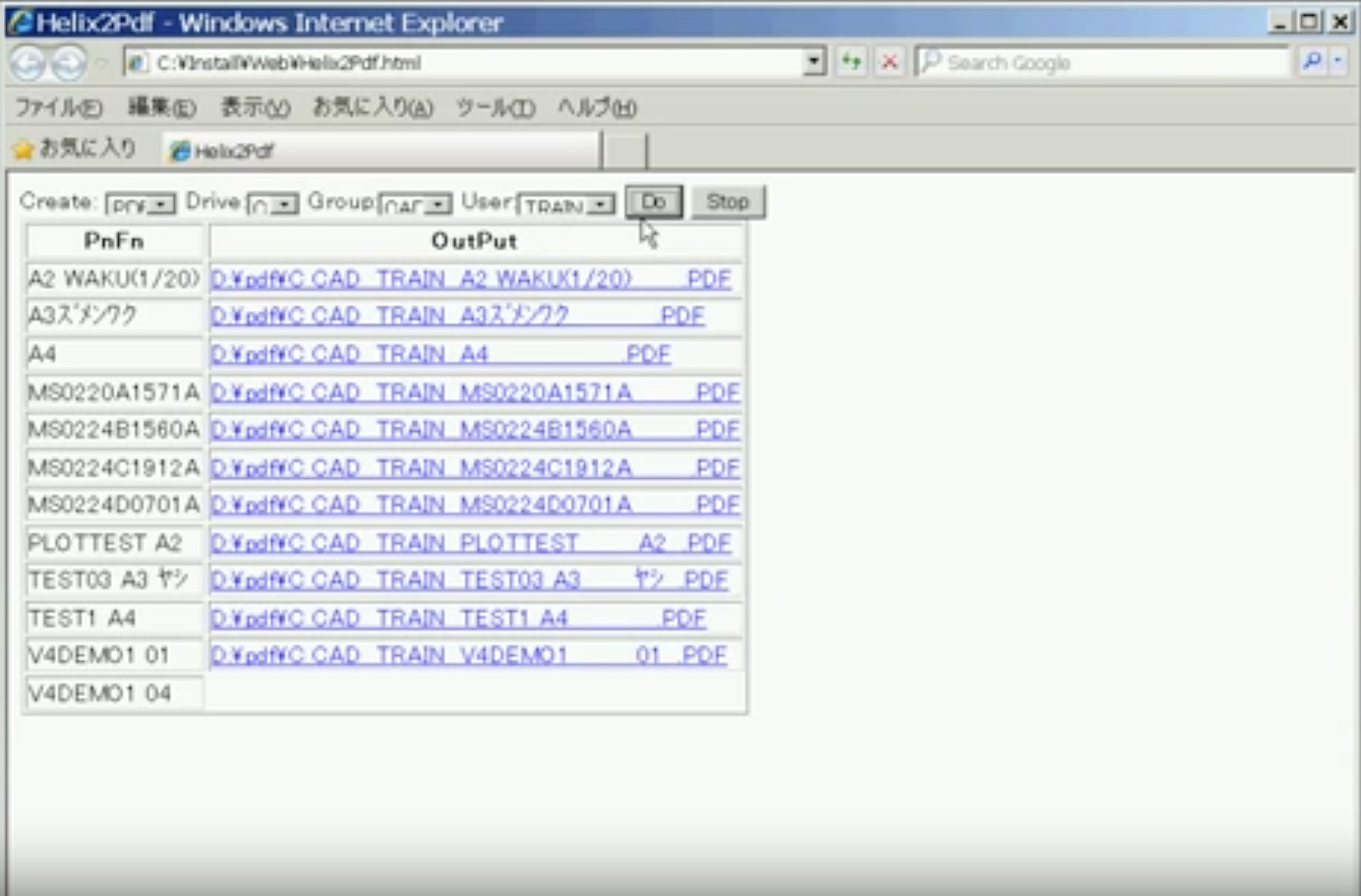Select the Helix2Pdf browser tab
Screen dimensions: 1361x896
pyautogui.click(x=382, y=150)
